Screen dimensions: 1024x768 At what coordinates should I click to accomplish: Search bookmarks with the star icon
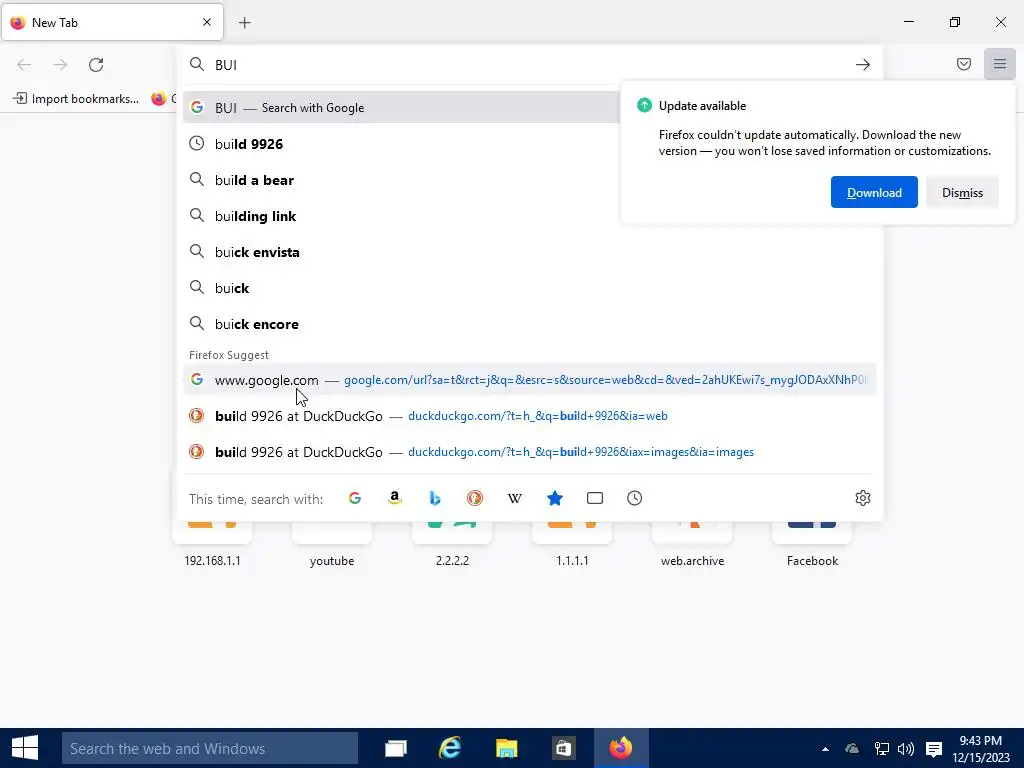click(x=554, y=498)
